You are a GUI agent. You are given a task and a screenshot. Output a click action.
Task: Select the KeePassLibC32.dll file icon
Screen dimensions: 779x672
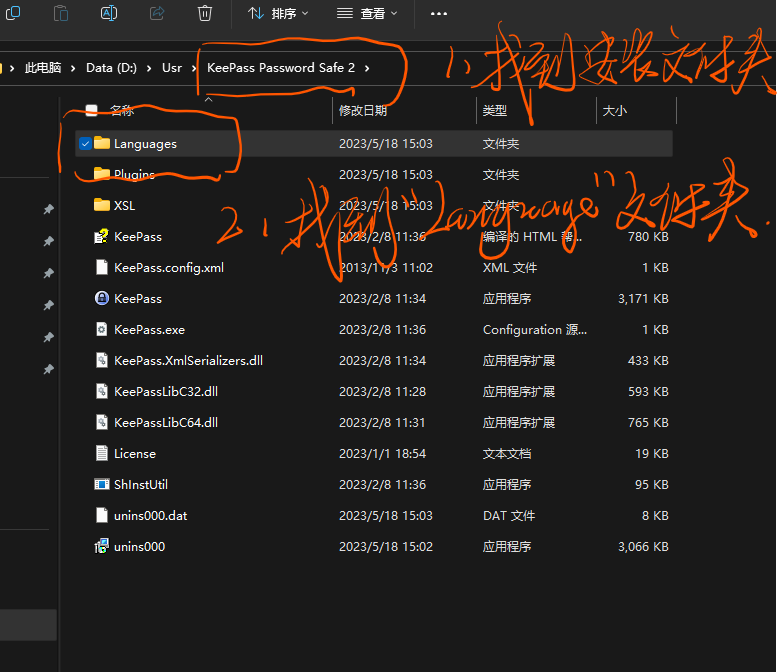[102, 391]
